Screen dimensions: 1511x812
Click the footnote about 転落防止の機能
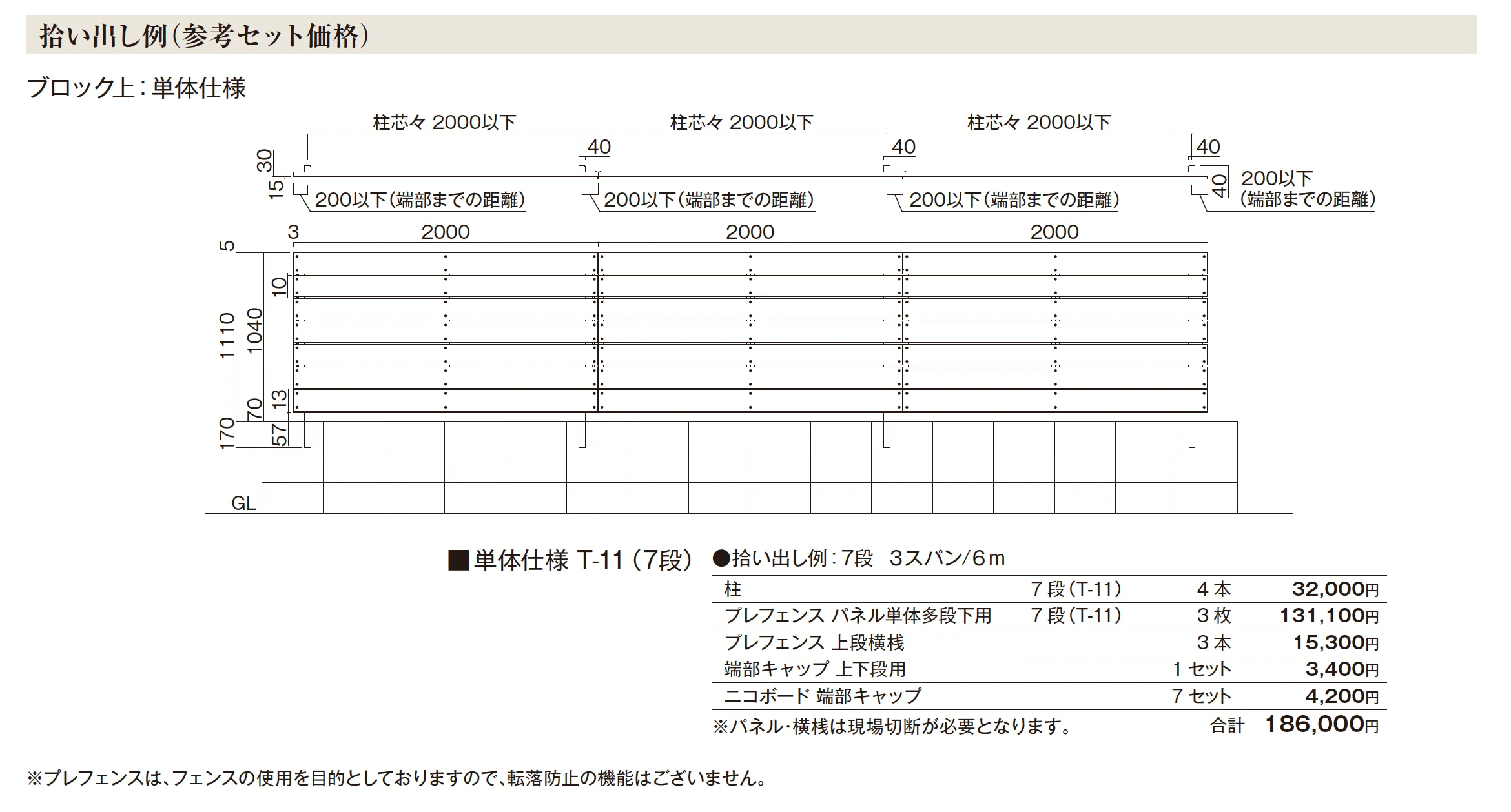pyautogui.click(x=396, y=778)
